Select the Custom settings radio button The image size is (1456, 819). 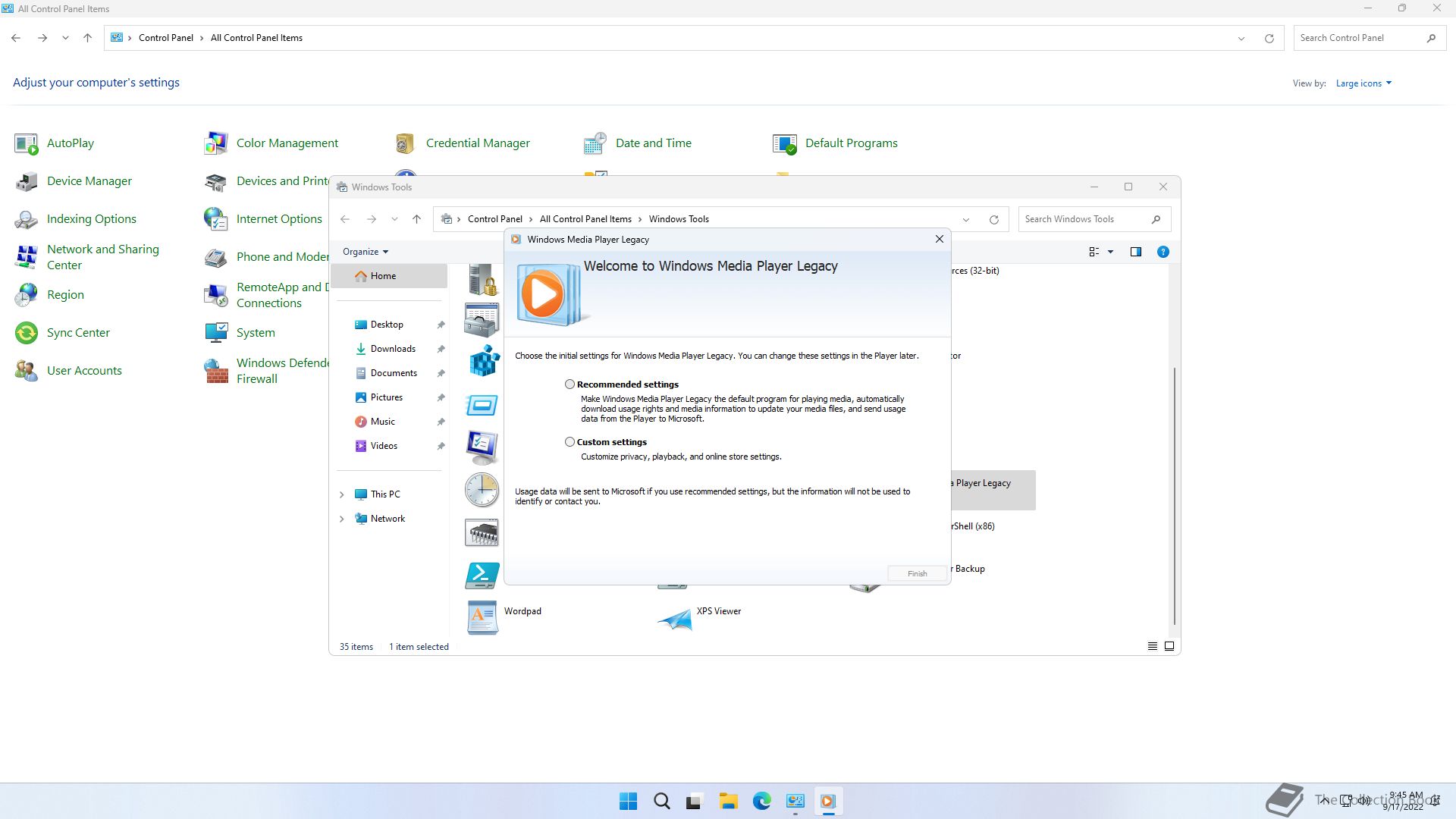(x=570, y=442)
